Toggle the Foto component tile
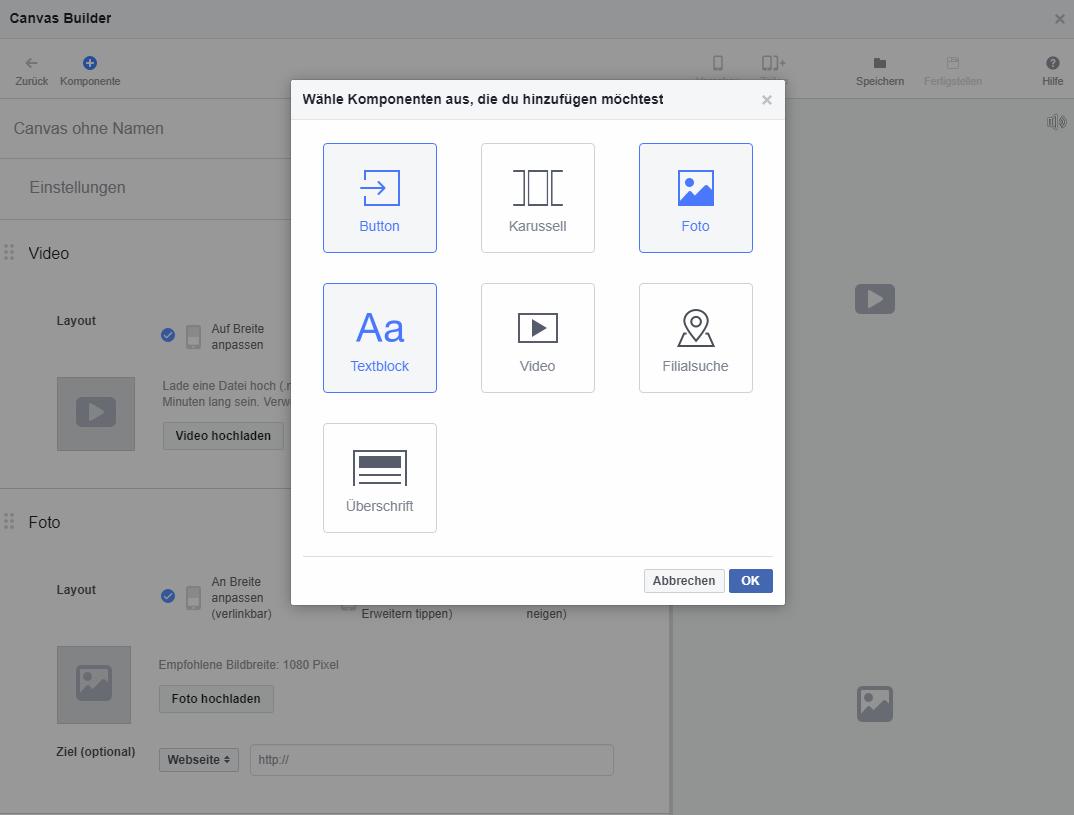The width and height of the screenshot is (1074, 815). [695, 198]
